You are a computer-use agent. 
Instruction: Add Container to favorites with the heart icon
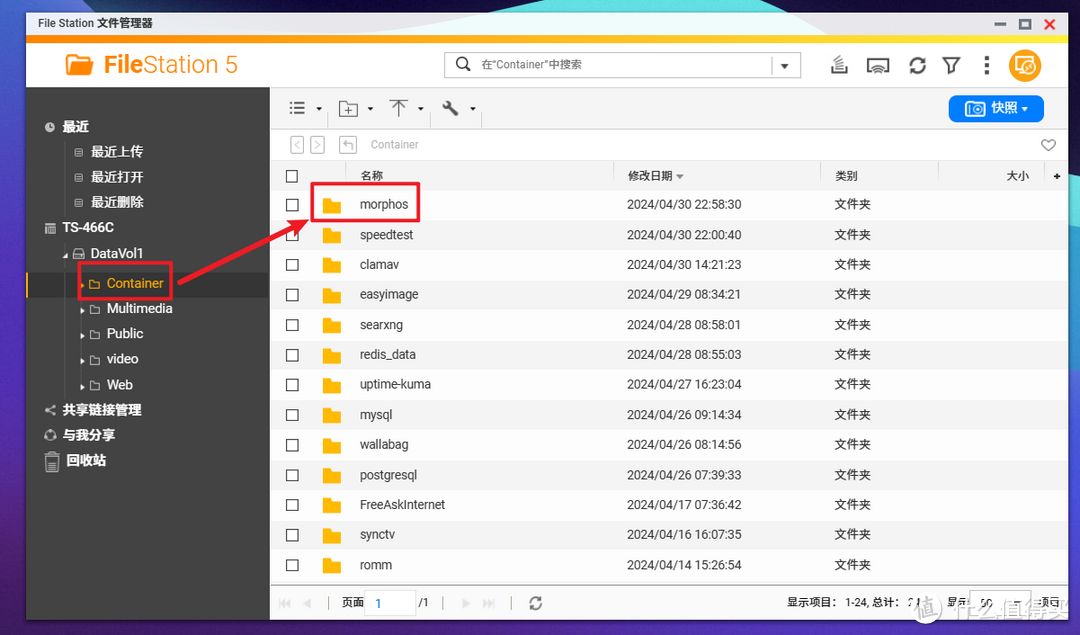click(1048, 145)
